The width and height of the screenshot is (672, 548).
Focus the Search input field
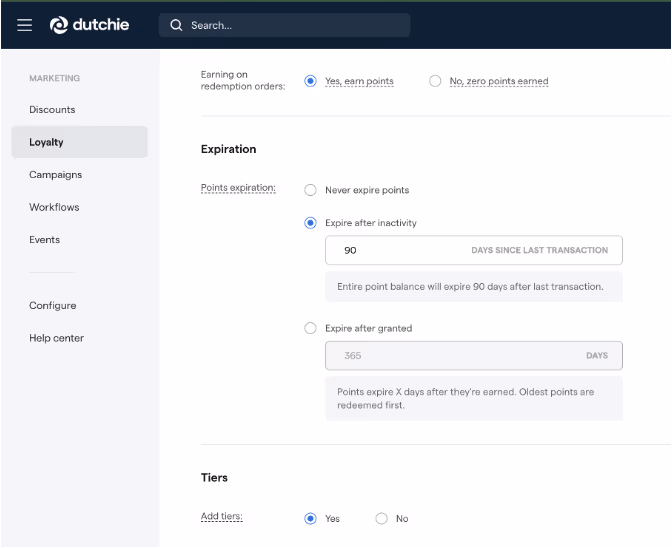[x=285, y=25]
